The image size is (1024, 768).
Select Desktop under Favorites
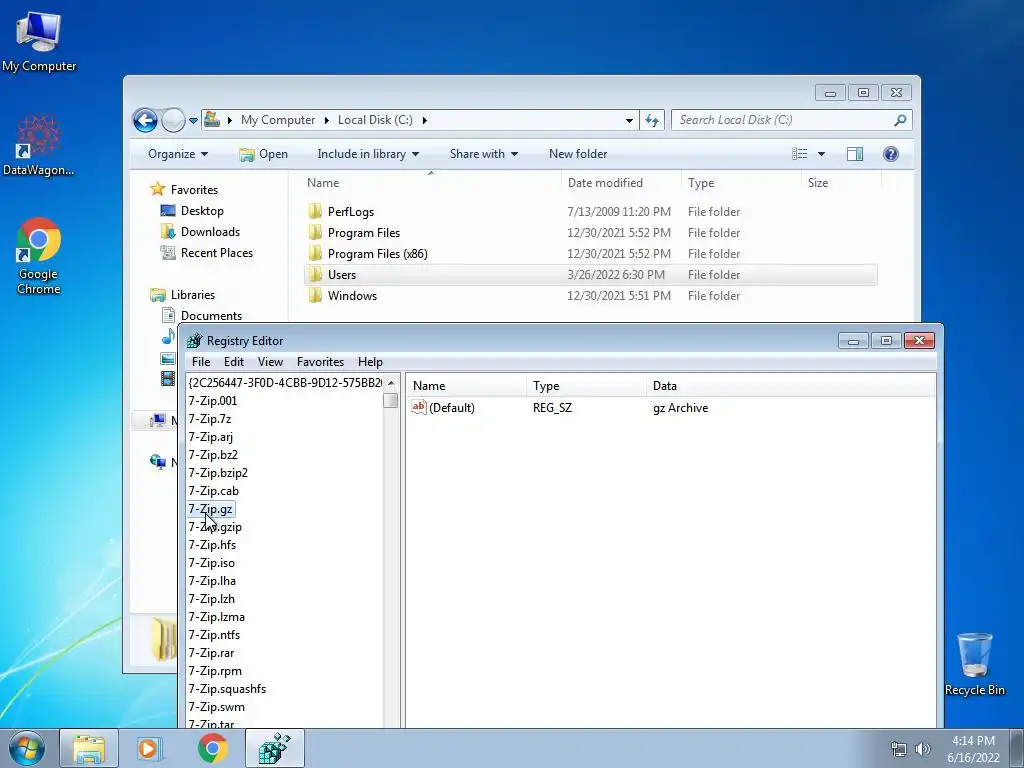tap(202, 211)
